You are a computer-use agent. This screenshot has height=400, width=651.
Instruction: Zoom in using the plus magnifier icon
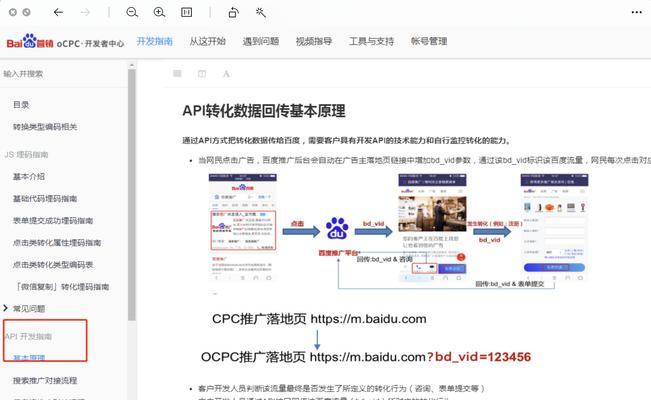[159, 12]
